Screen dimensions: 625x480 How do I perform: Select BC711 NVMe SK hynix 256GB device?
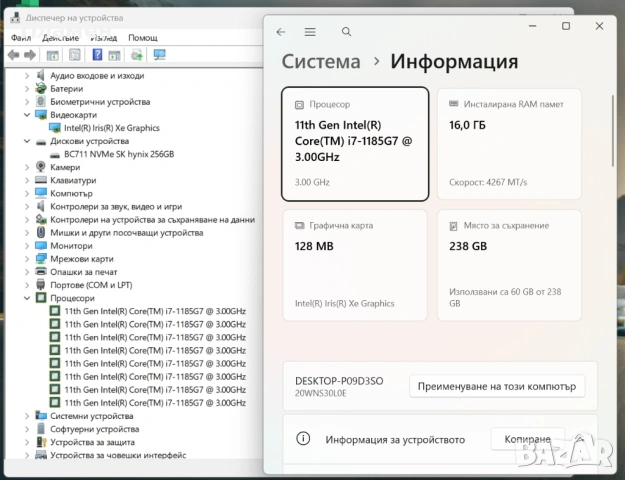[119, 154]
